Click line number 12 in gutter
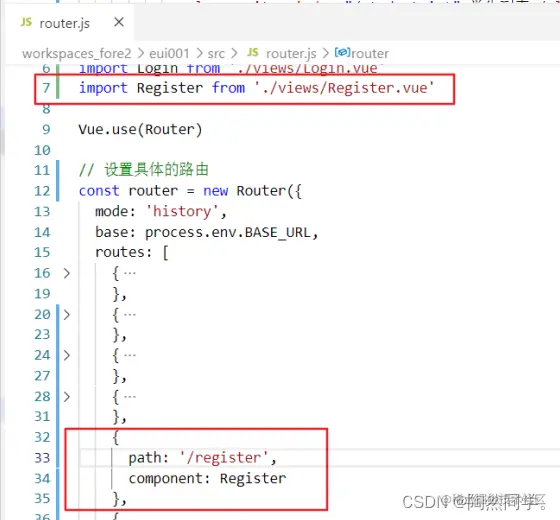 [42, 191]
